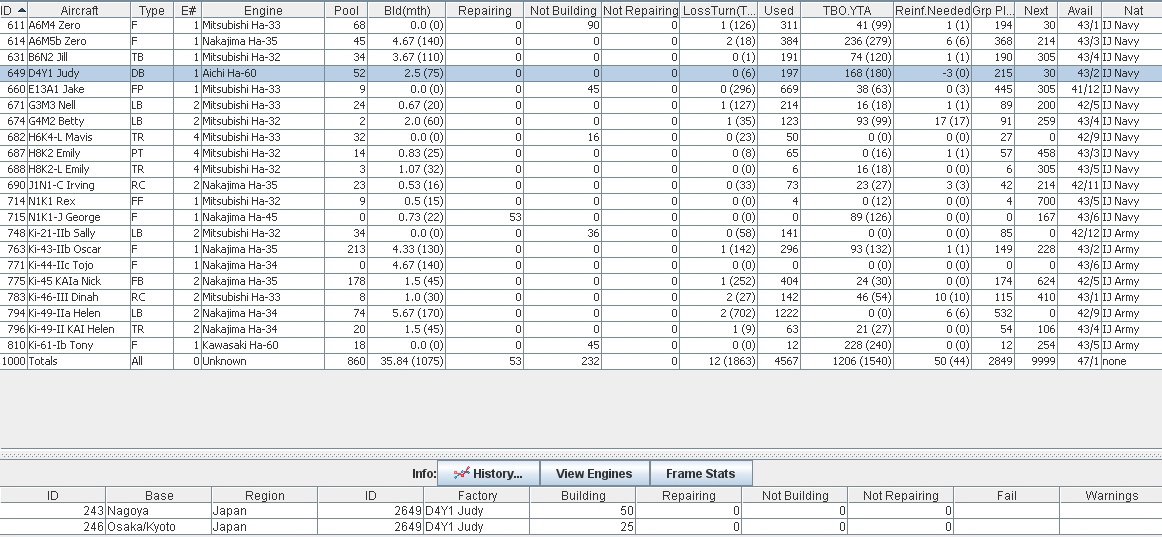This screenshot has width=1162, height=537.
Task: Sort lower table by Warnings column header
Action: pyautogui.click(x=1111, y=496)
